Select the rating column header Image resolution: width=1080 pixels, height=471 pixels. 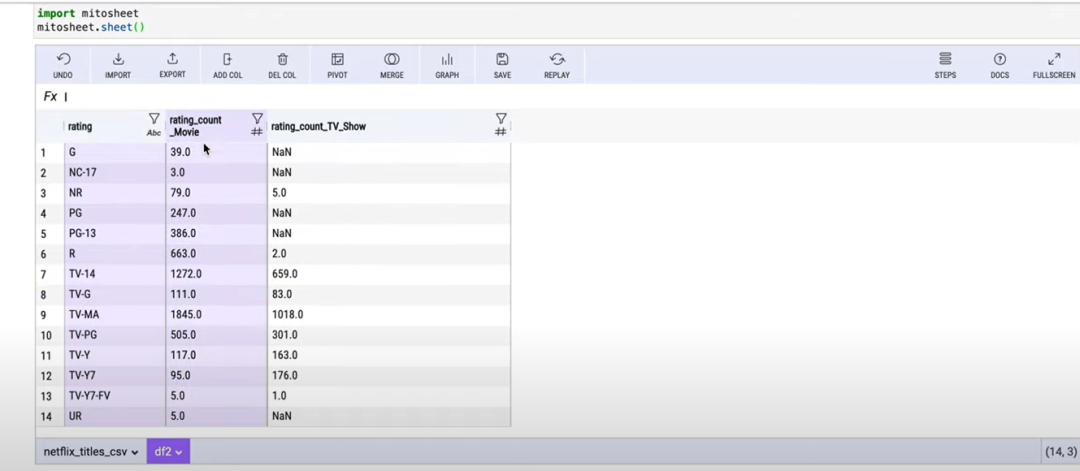coord(80,127)
